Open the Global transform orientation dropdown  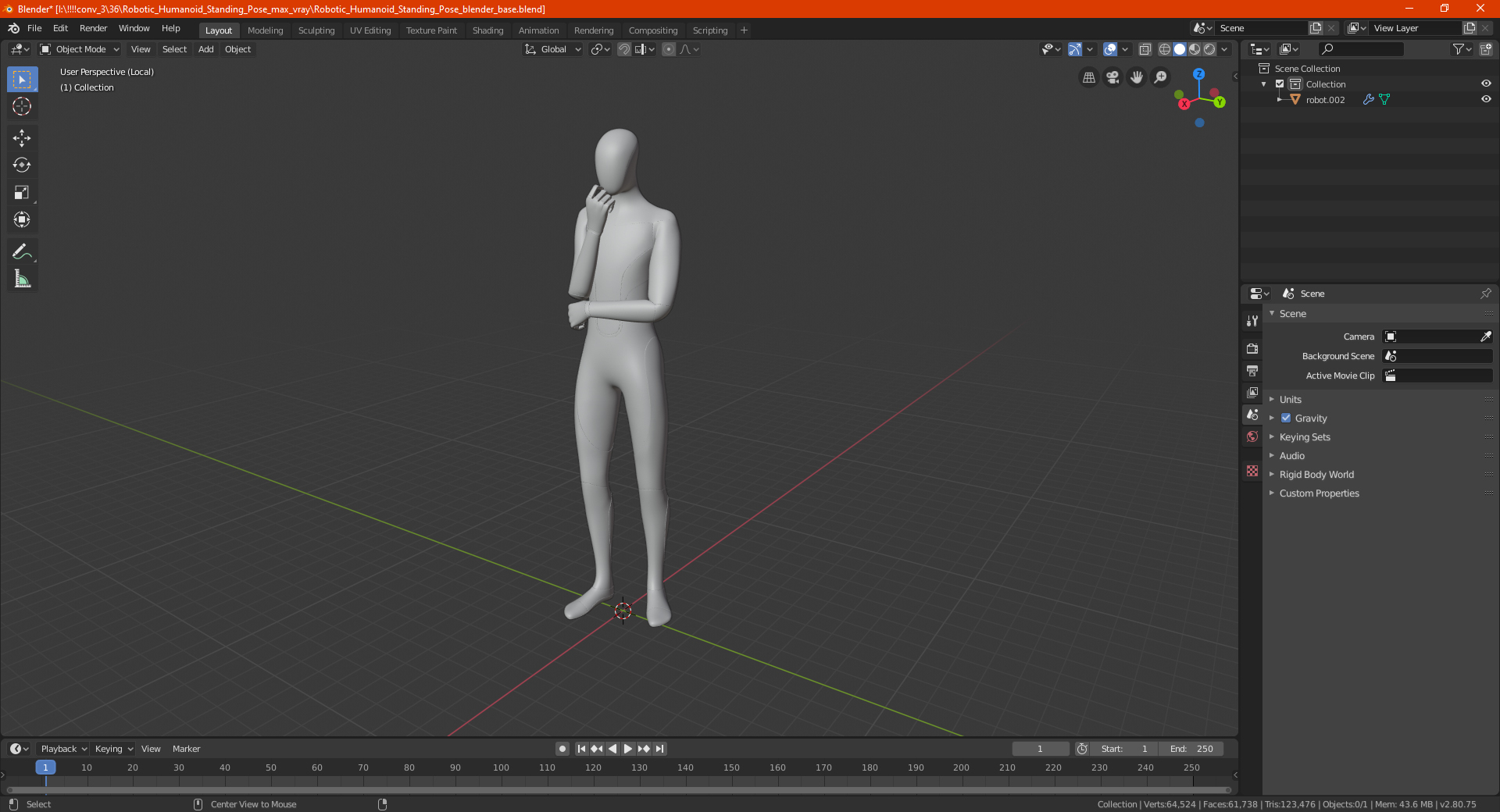click(553, 49)
